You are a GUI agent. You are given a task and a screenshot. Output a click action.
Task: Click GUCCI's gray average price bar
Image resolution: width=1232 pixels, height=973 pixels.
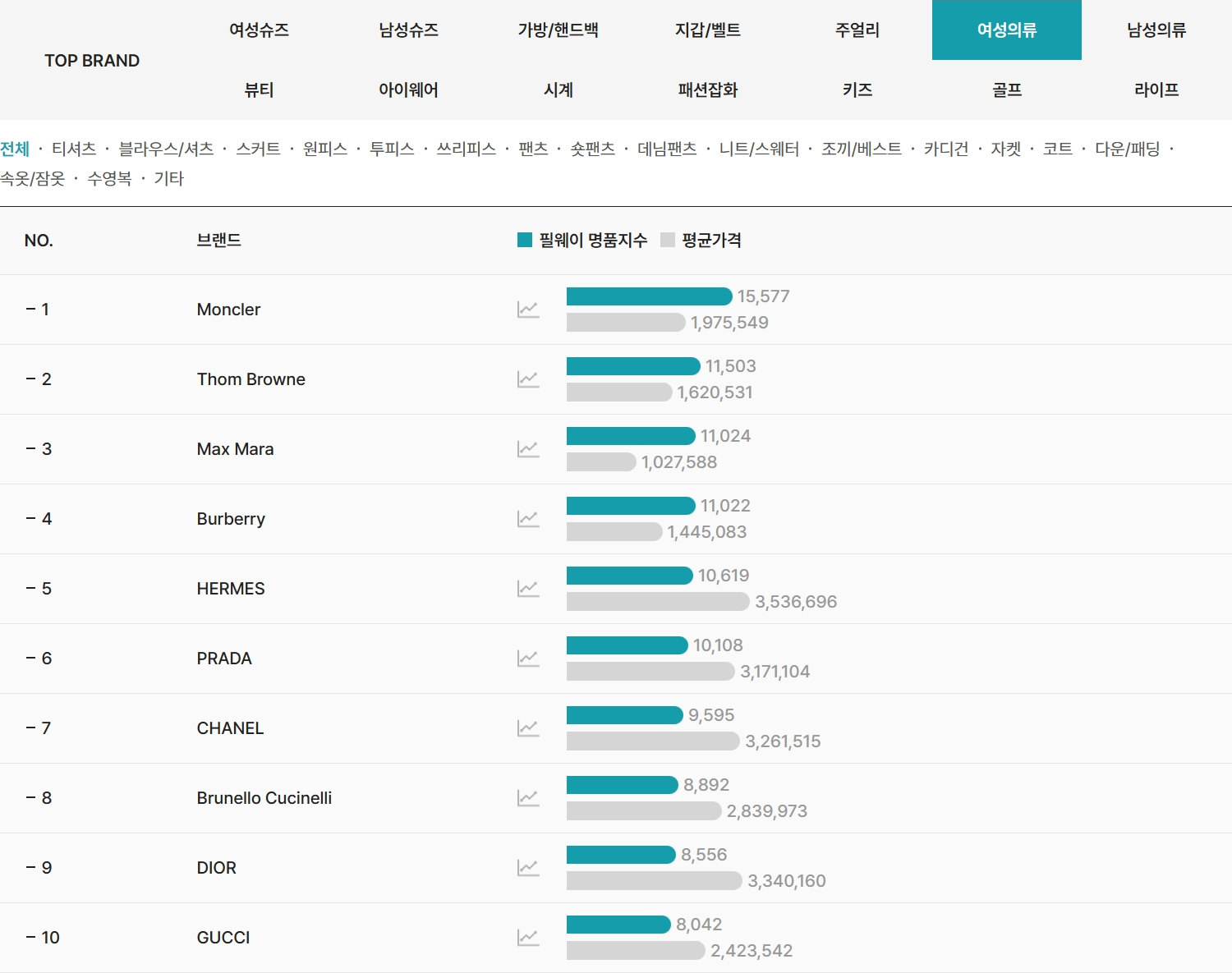click(636, 951)
